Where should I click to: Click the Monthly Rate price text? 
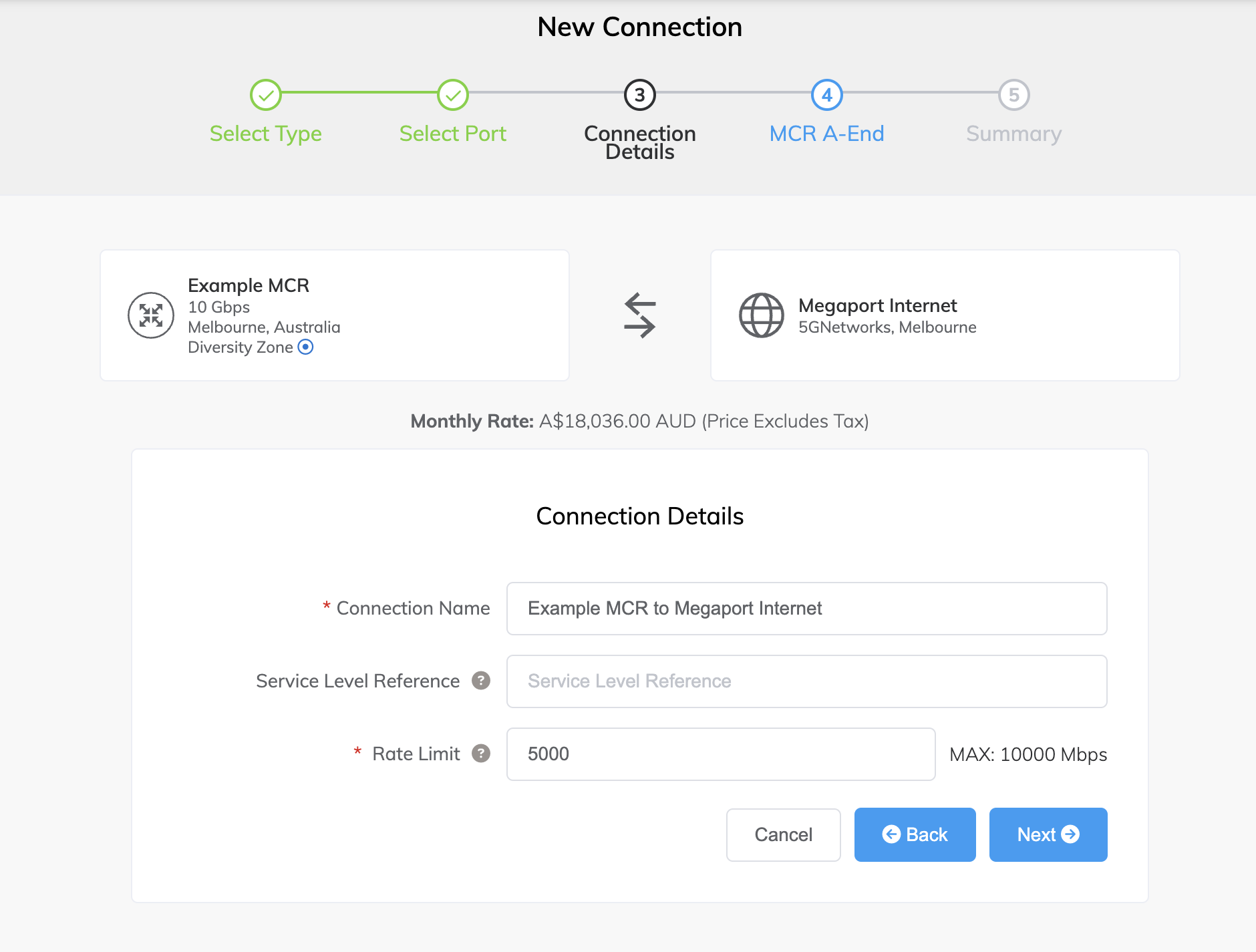coord(639,421)
